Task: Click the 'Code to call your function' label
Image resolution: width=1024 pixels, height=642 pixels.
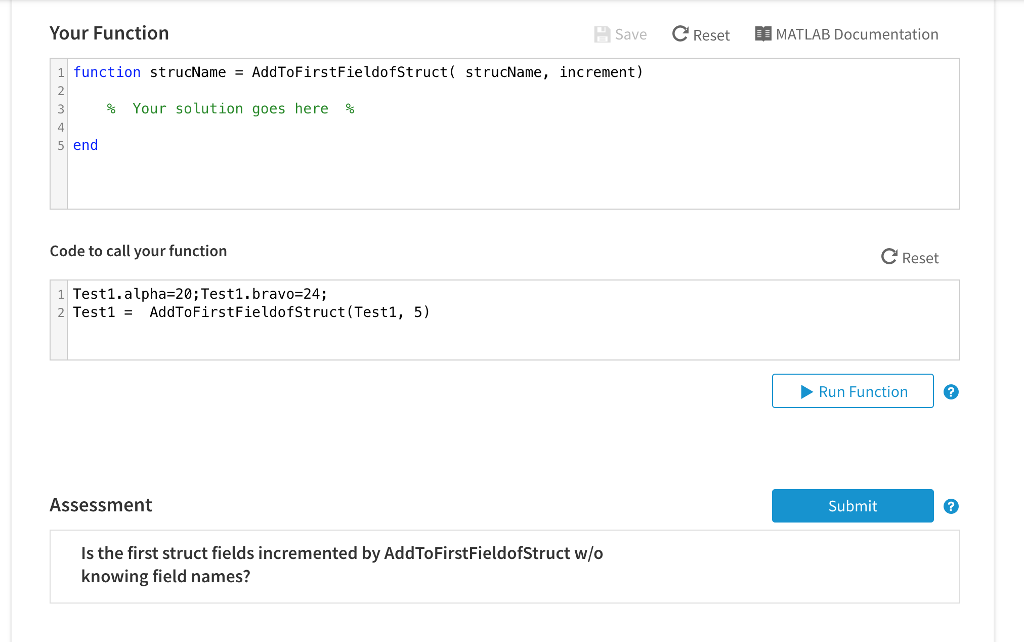Action: click(138, 251)
